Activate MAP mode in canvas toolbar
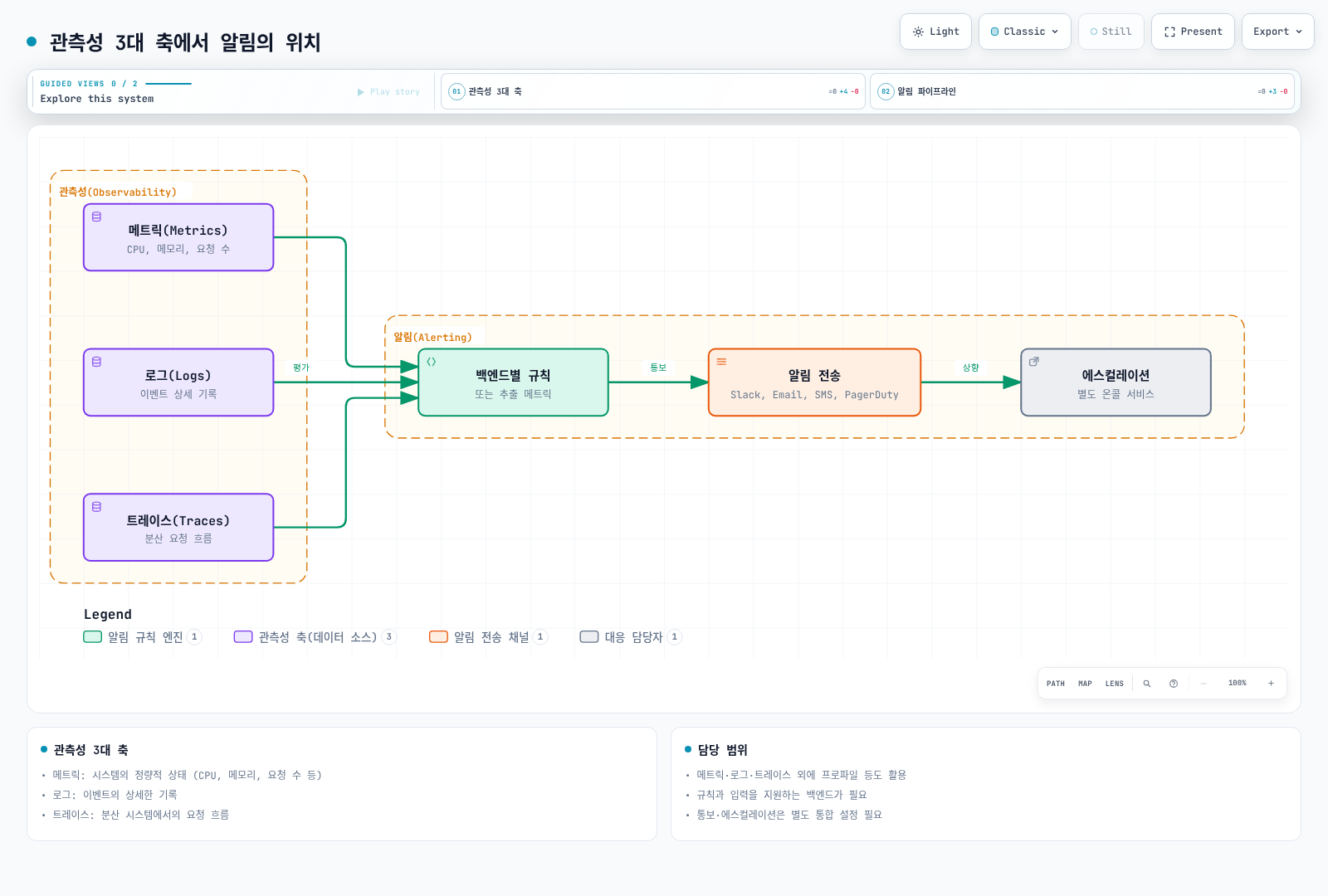The height and width of the screenshot is (896, 1328). click(1085, 684)
